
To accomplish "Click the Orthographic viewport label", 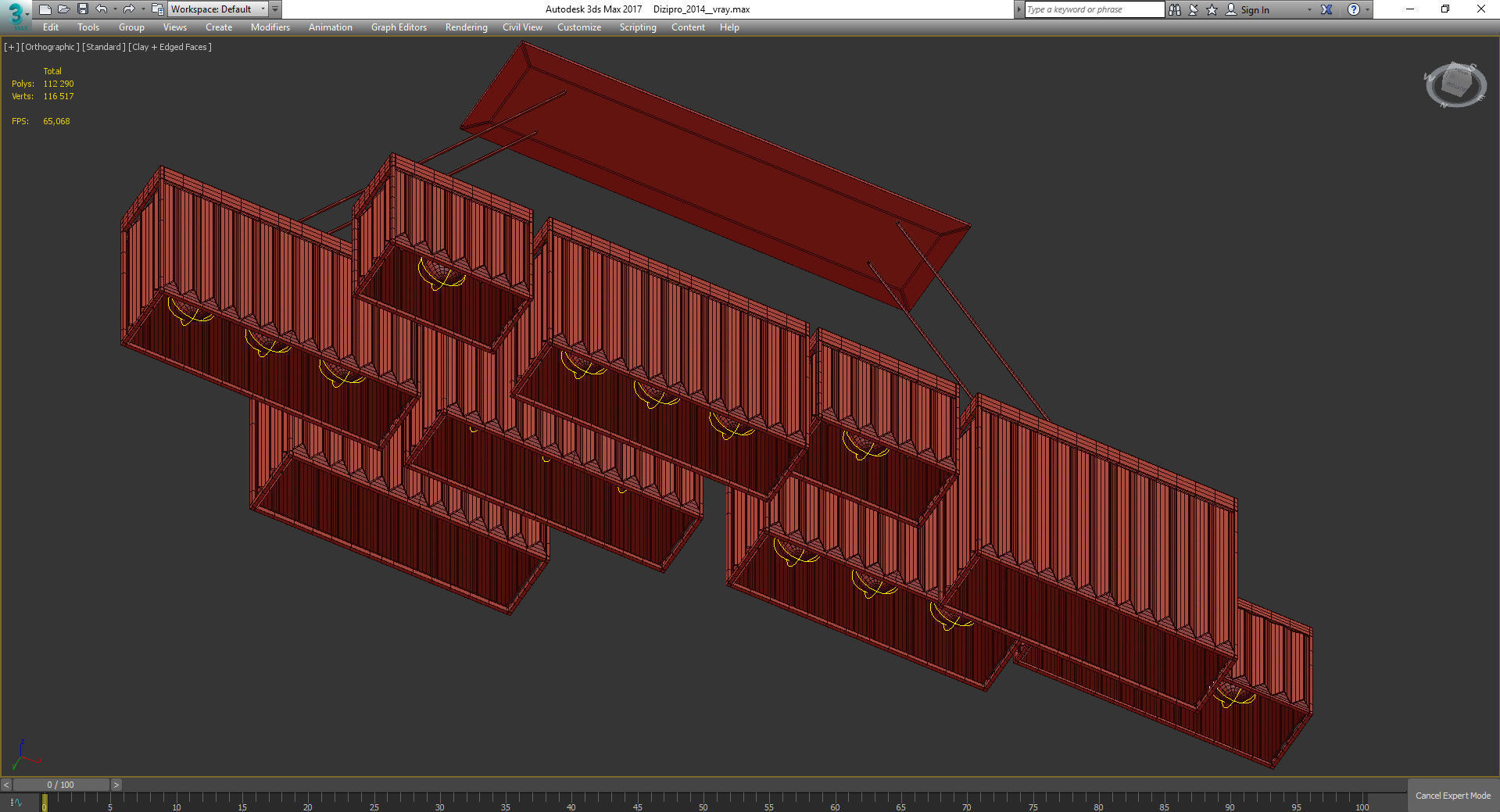I will (x=50, y=47).
